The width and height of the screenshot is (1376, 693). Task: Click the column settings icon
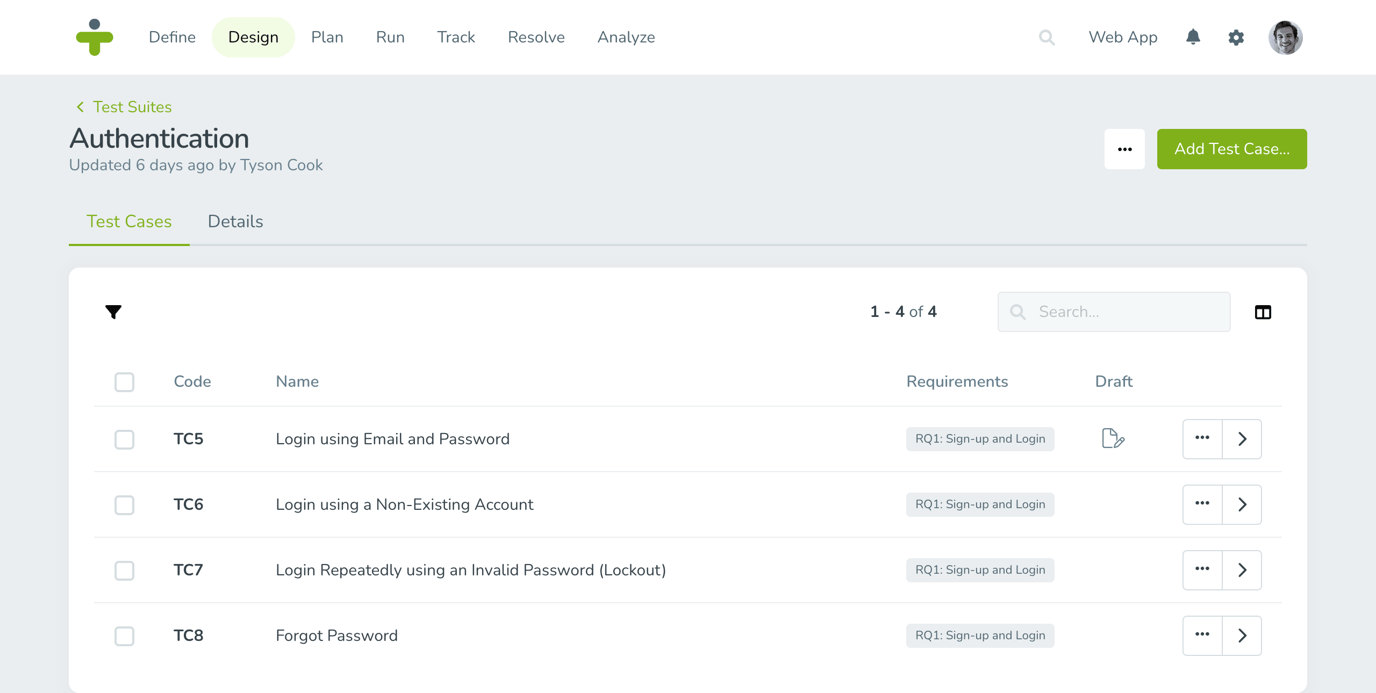click(1262, 311)
